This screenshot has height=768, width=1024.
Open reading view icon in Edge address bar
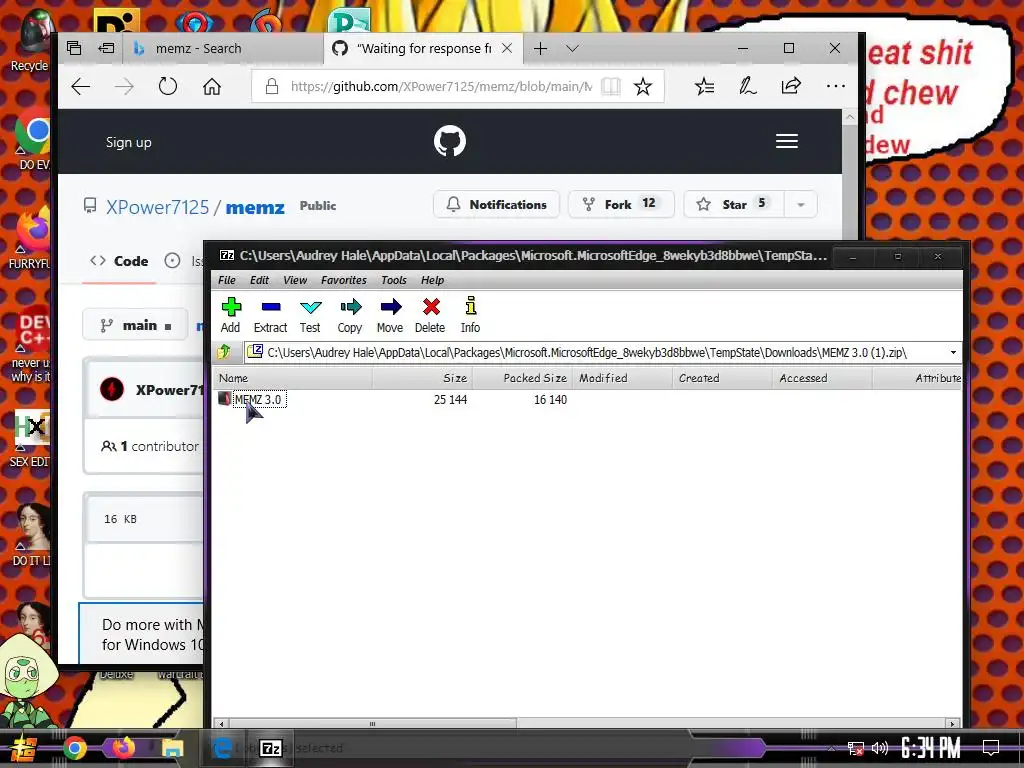(x=611, y=86)
